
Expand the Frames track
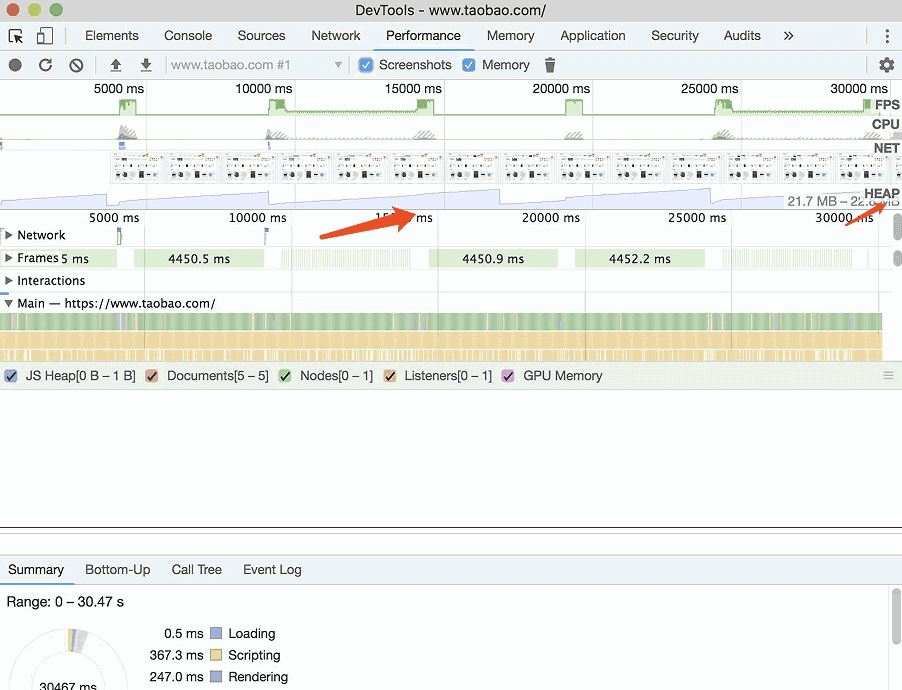click(x=9, y=258)
